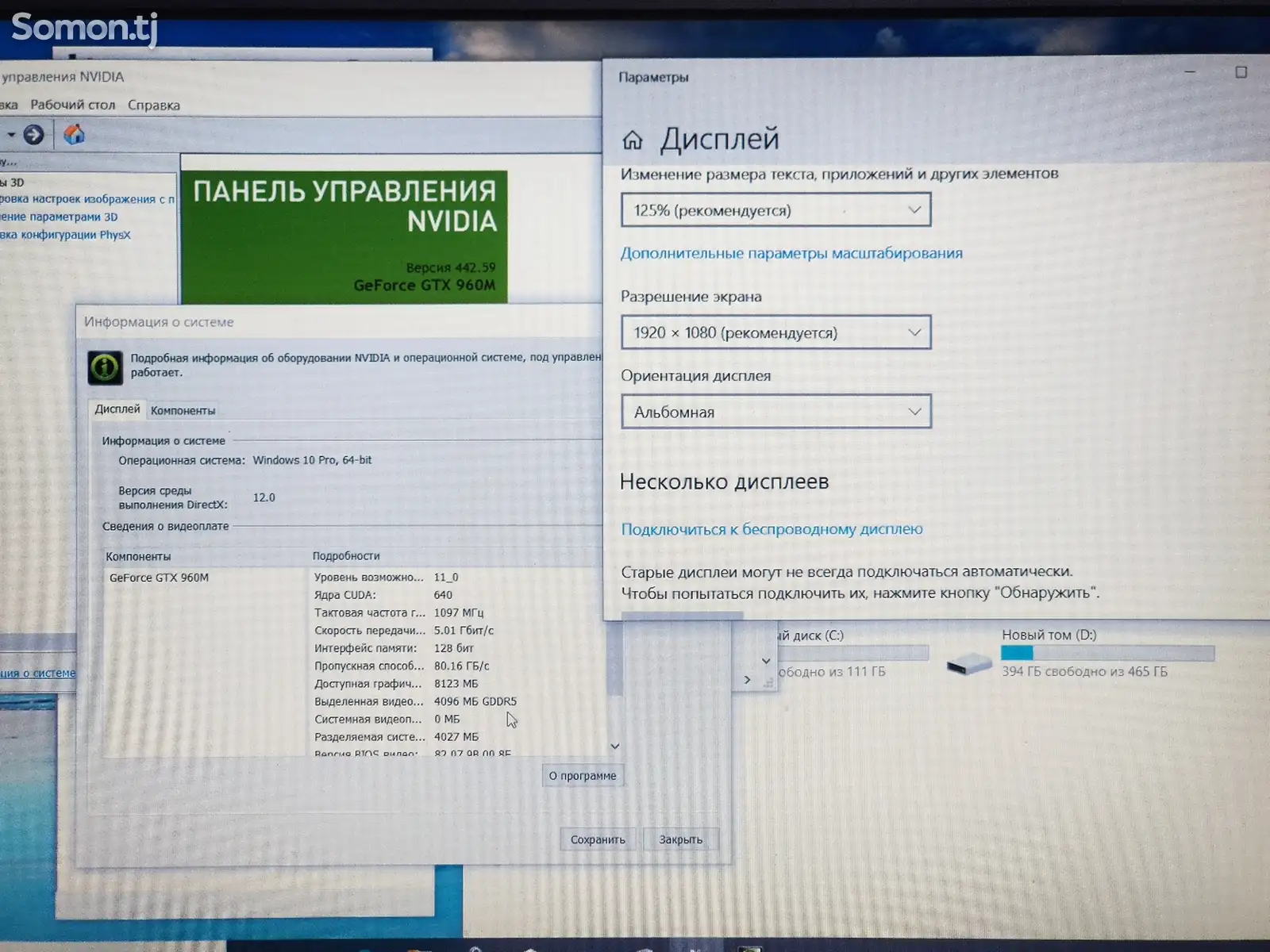
Task: Open the 1920 × 1080 resolution dropdown
Action: [x=775, y=332]
